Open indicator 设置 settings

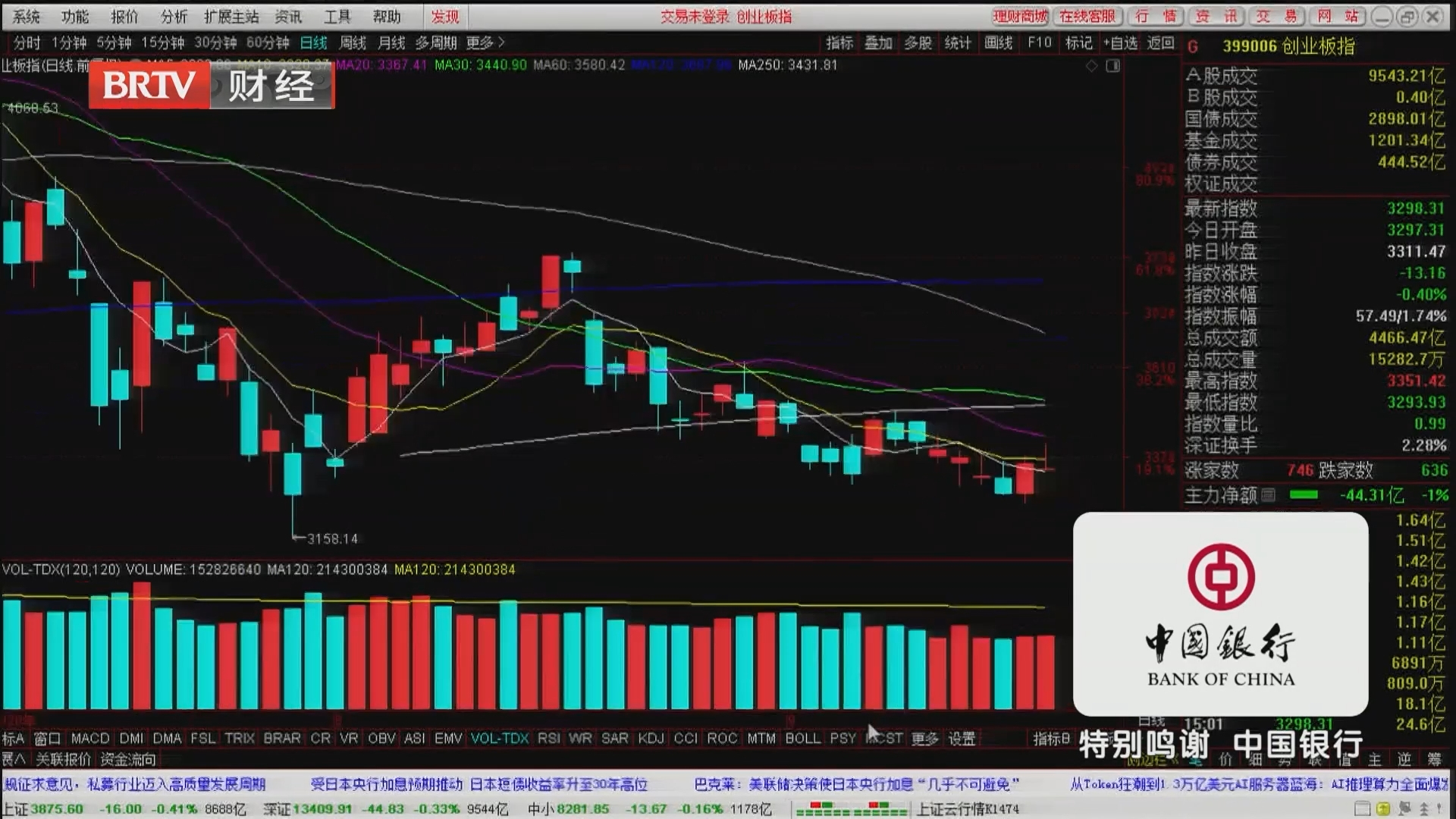[962, 738]
